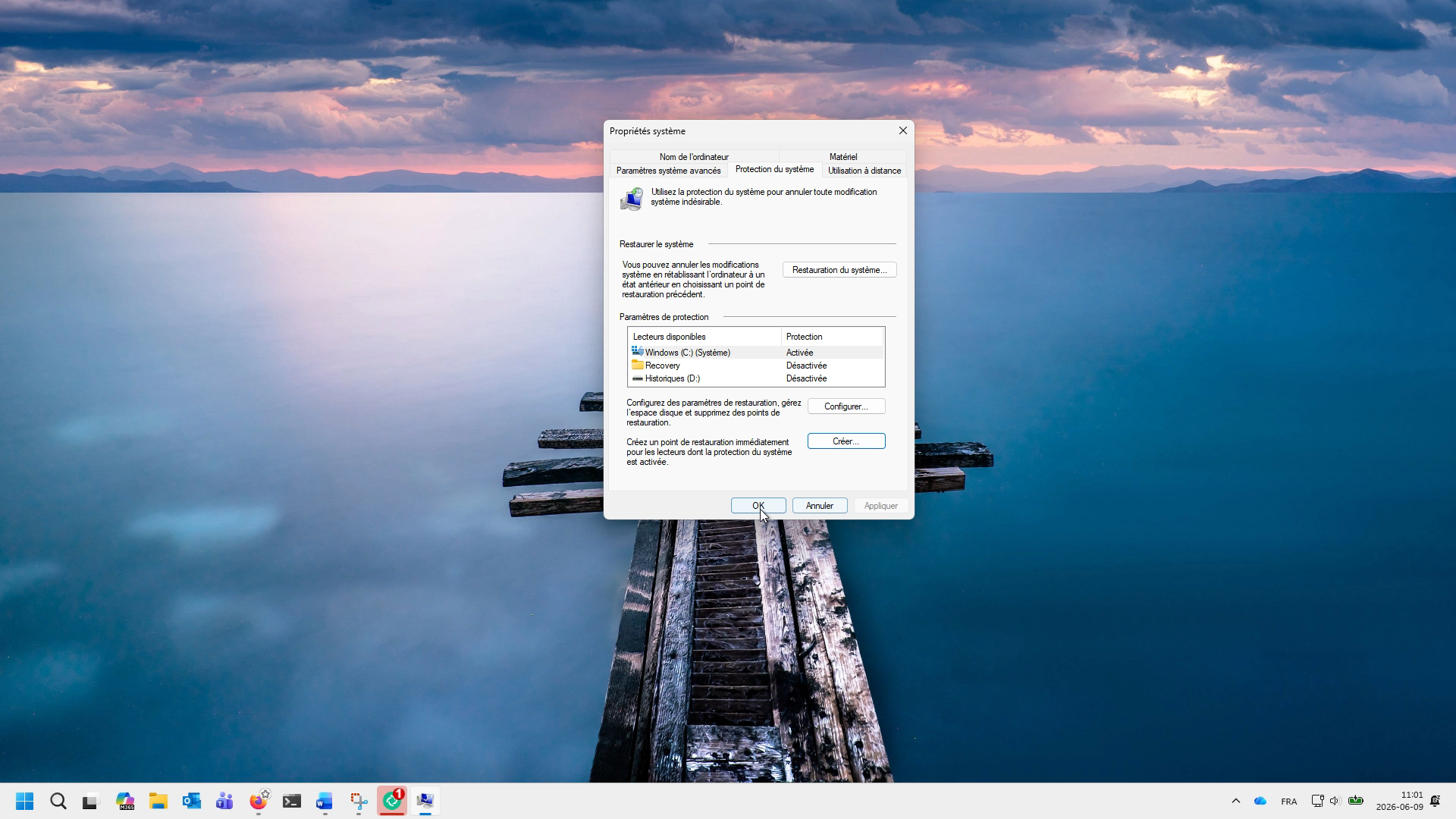Open Word from the taskbar
The width and height of the screenshot is (1456, 819).
[325, 801]
